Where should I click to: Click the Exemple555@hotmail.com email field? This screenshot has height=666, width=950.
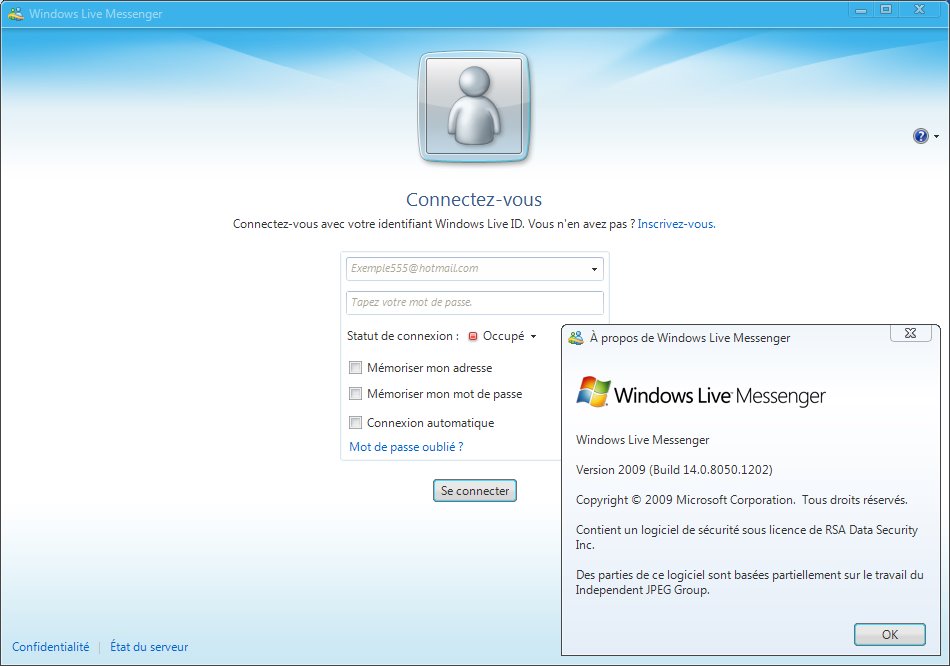tap(460, 268)
